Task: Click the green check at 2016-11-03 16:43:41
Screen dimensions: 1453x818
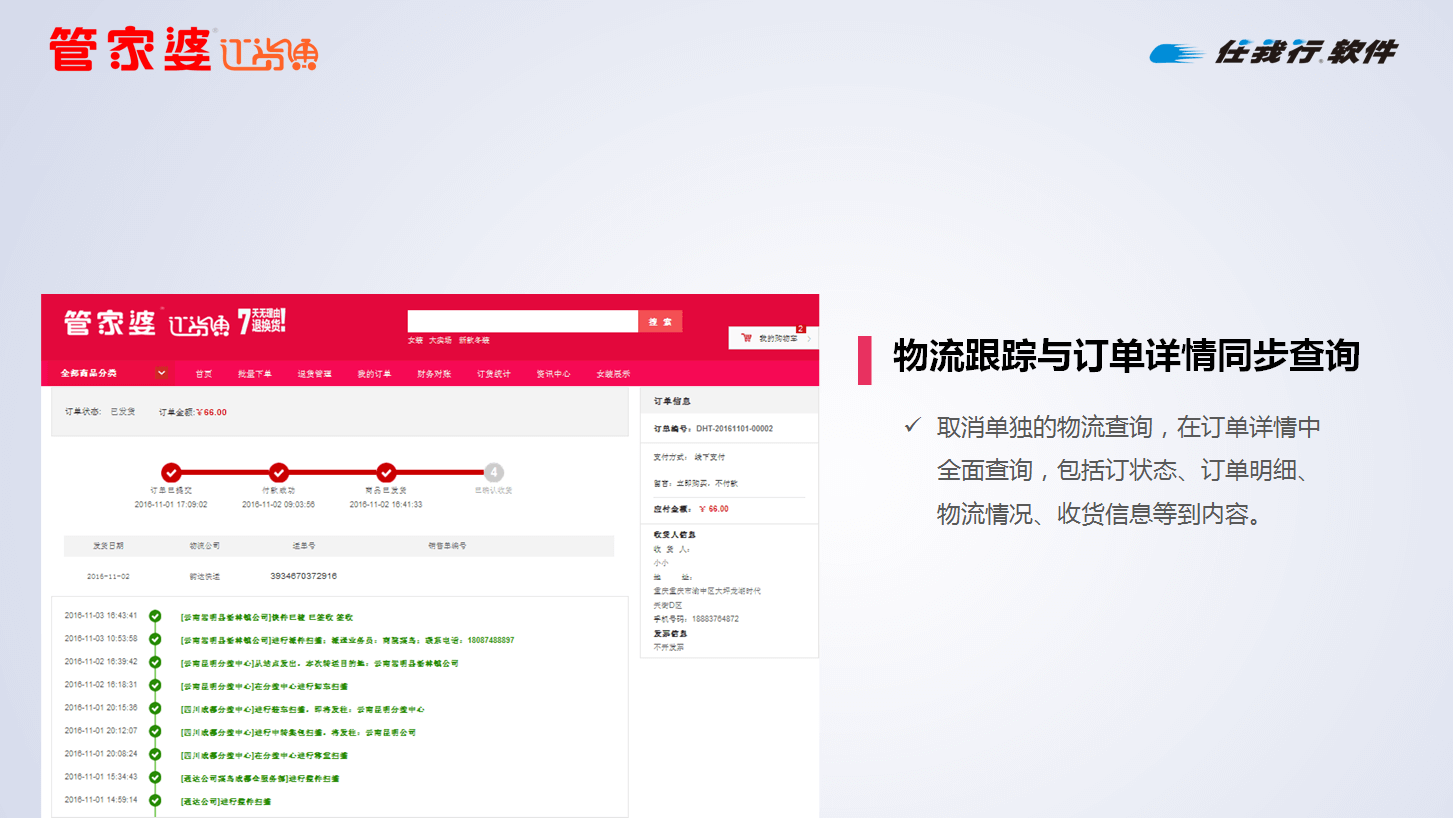Action: (155, 616)
